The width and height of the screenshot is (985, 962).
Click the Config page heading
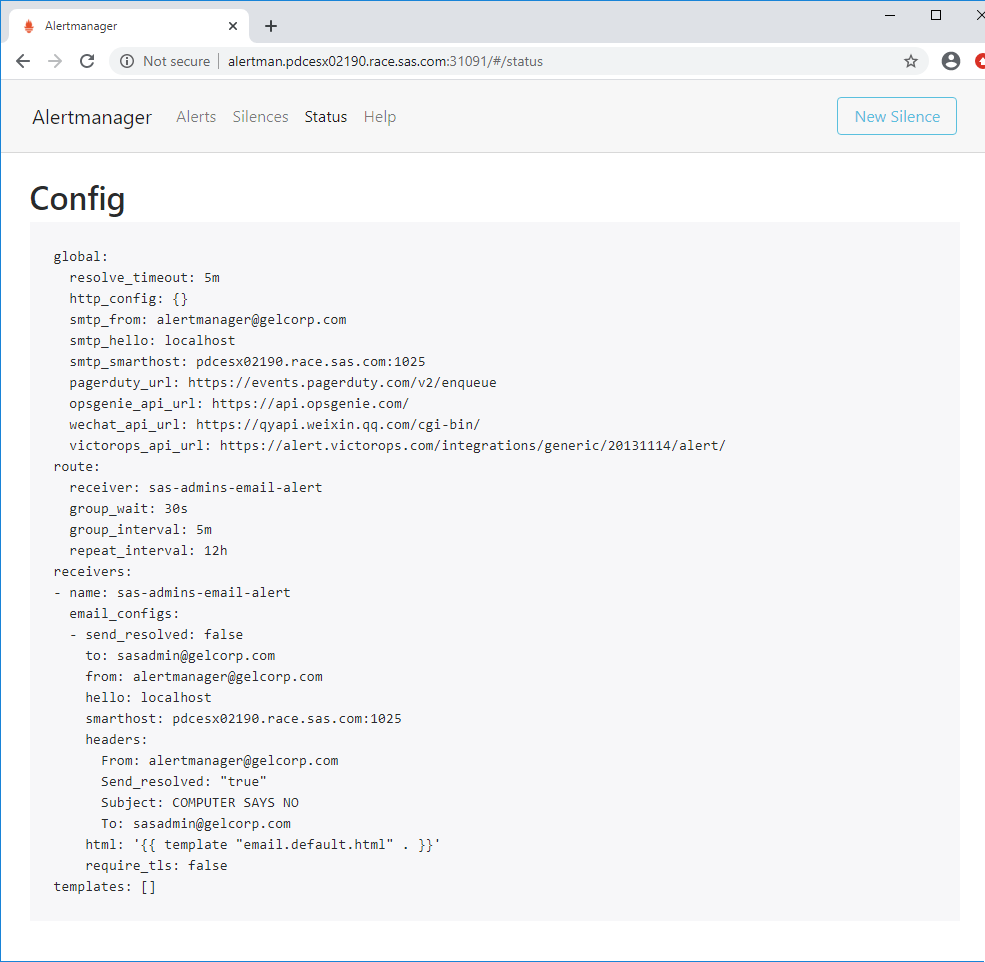pyautogui.click(x=77, y=199)
